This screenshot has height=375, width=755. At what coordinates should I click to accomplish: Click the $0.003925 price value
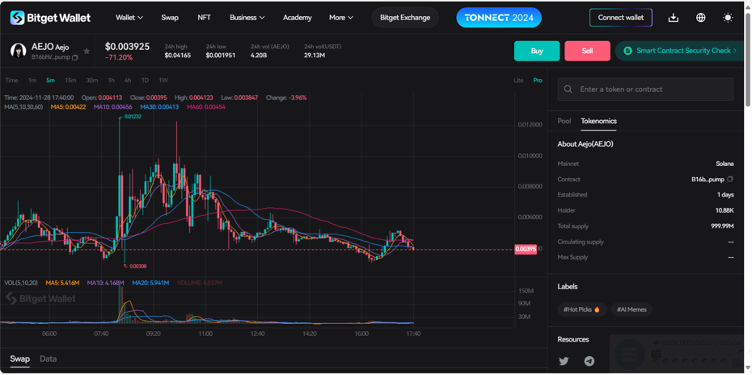point(127,47)
